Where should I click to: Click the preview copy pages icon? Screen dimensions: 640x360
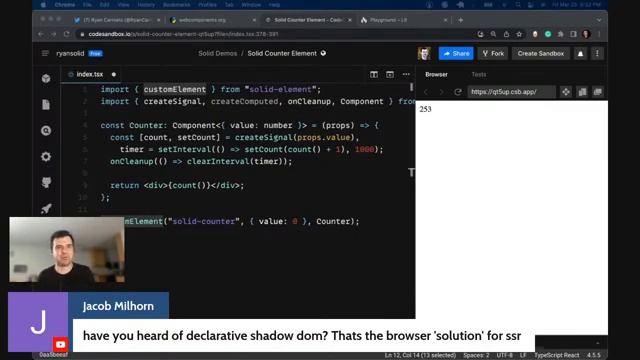tap(582, 92)
